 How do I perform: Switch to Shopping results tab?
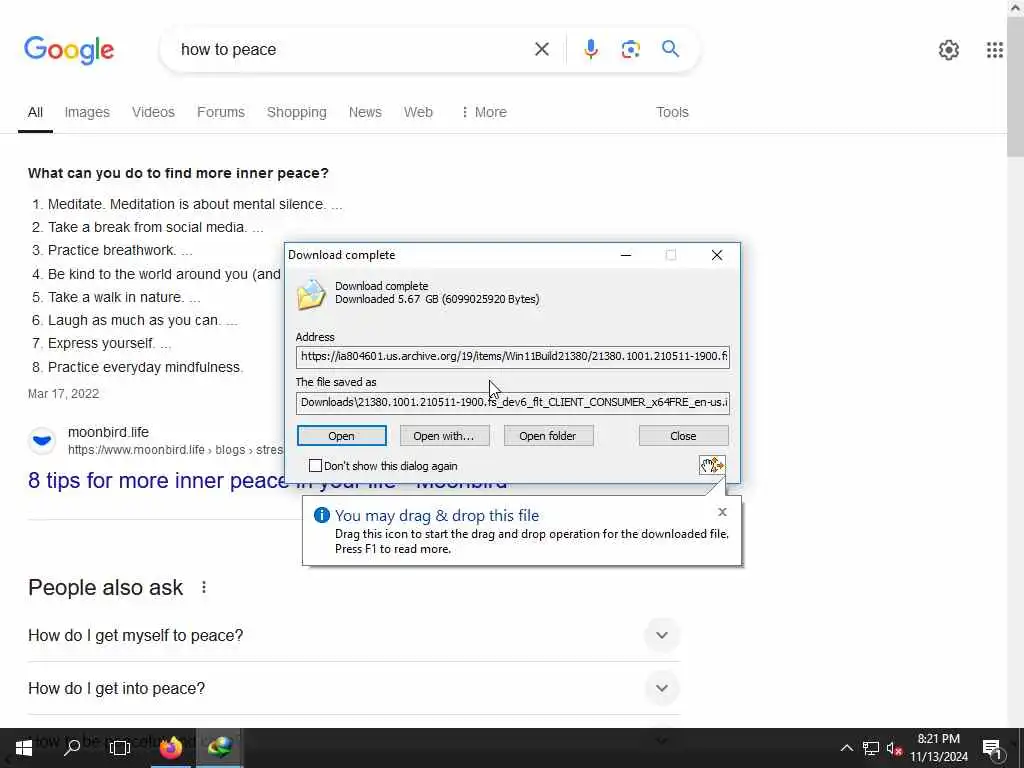(x=296, y=112)
